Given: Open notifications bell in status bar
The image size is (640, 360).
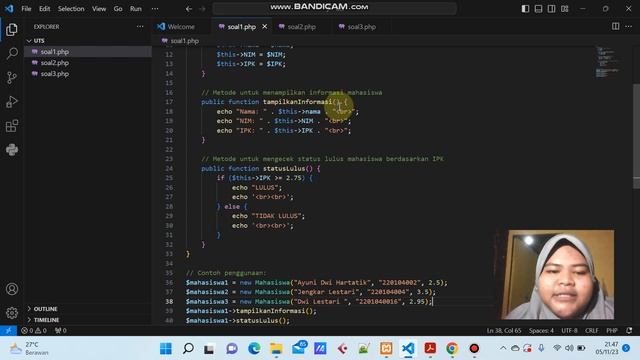Looking at the screenshot, I should pyautogui.click(x=629, y=331).
